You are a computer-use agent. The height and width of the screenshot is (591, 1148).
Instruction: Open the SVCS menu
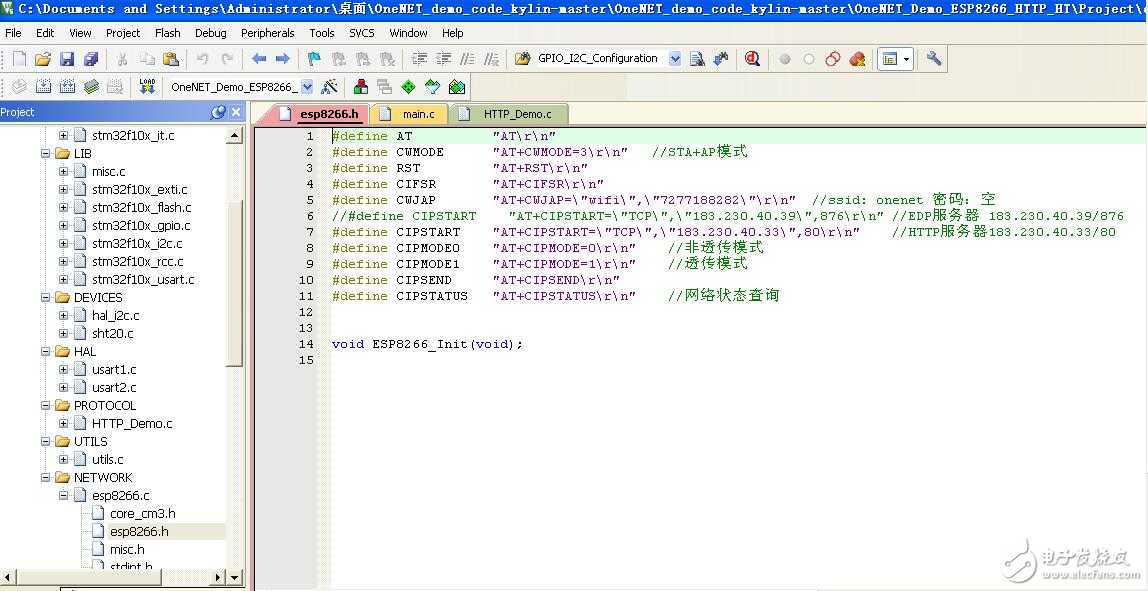point(362,33)
